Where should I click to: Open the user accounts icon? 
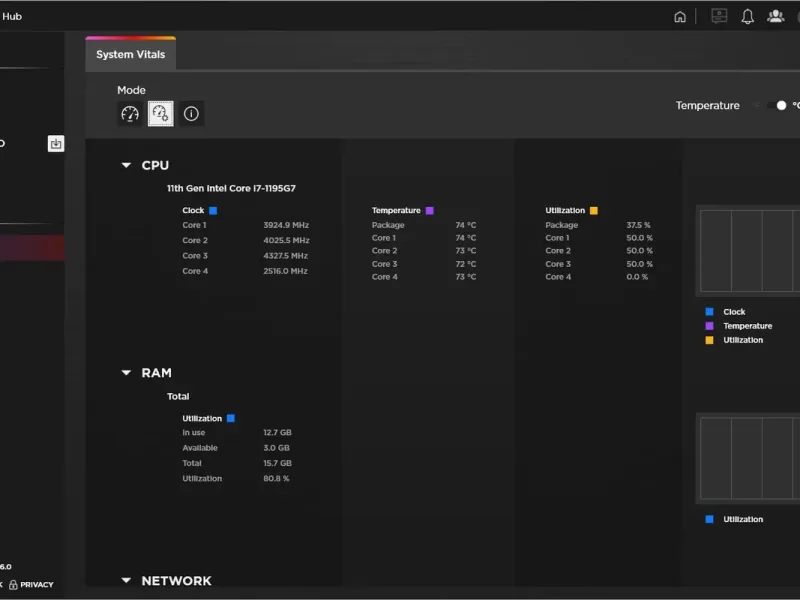coord(776,16)
